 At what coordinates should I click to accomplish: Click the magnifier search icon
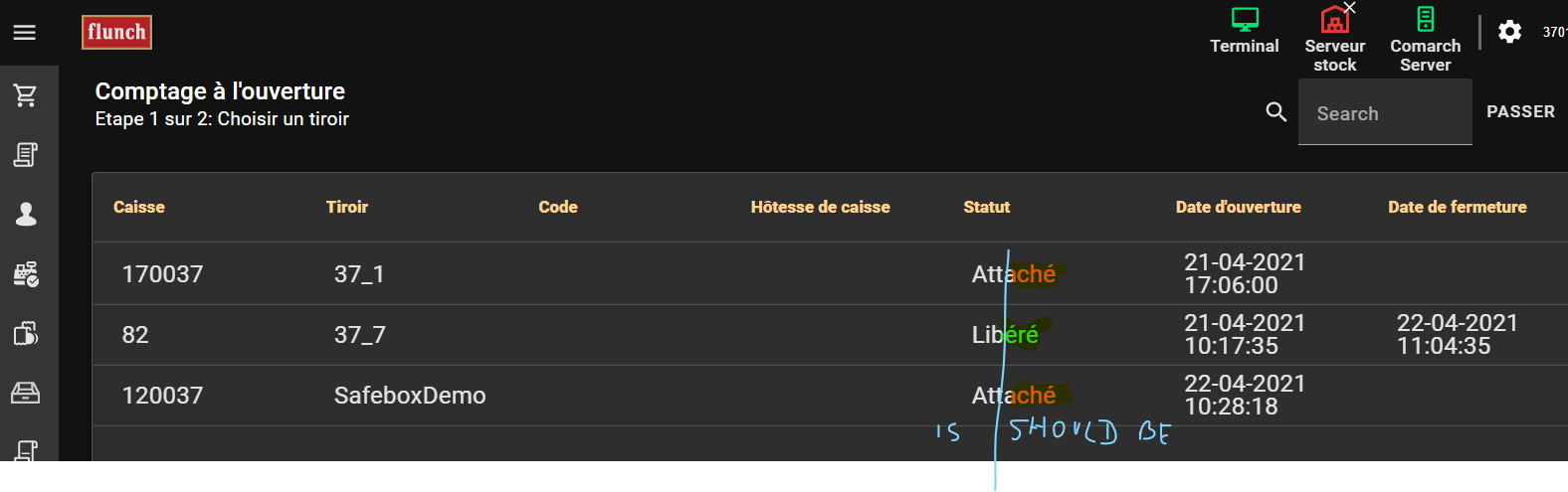1275,112
